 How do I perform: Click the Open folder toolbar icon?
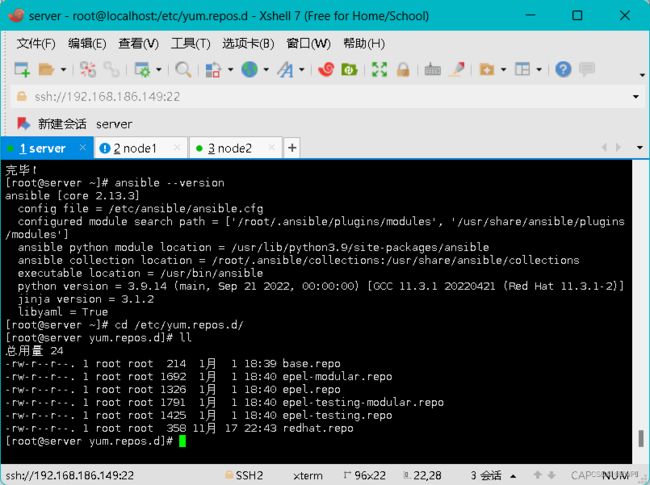(x=46, y=70)
